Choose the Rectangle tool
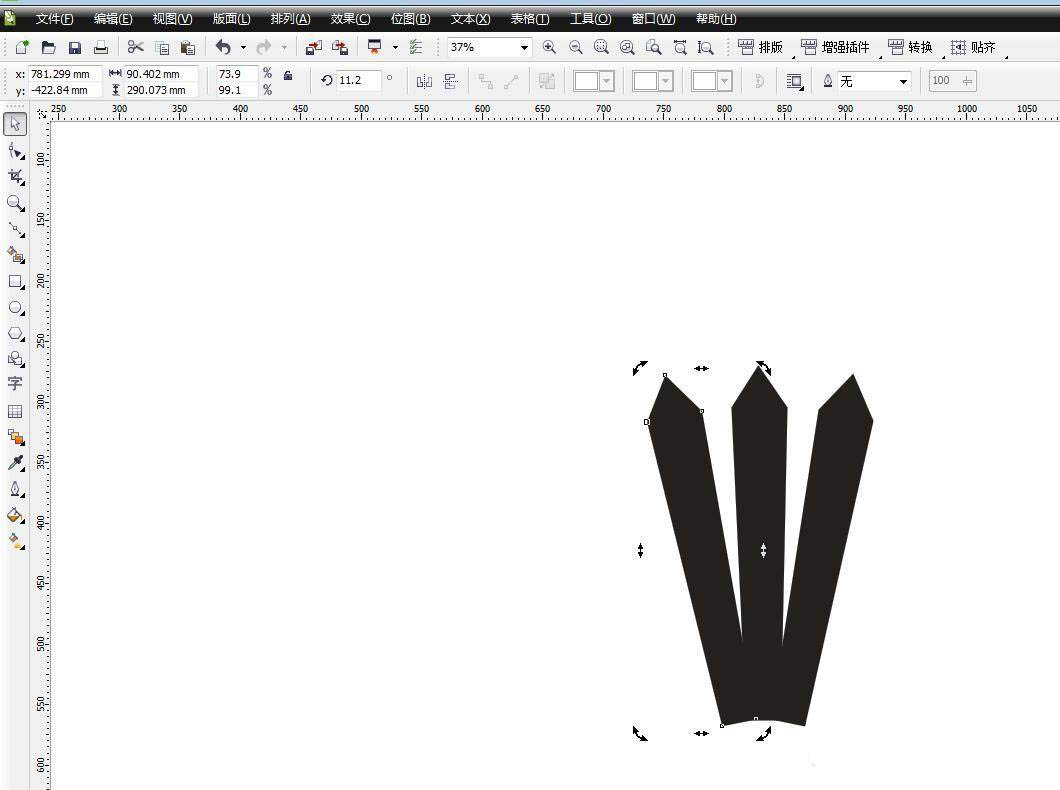Screen dimensions: 1060x790 15,282
